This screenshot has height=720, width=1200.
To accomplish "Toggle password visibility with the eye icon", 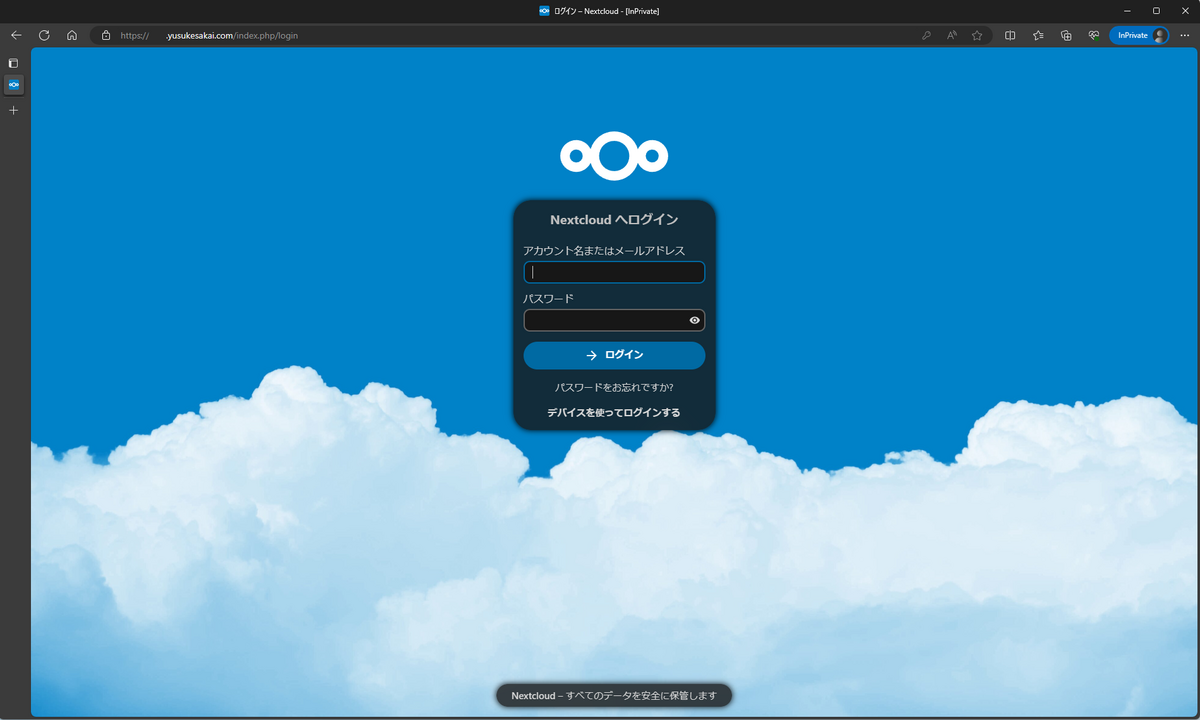I will pyautogui.click(x=694, y=320).
